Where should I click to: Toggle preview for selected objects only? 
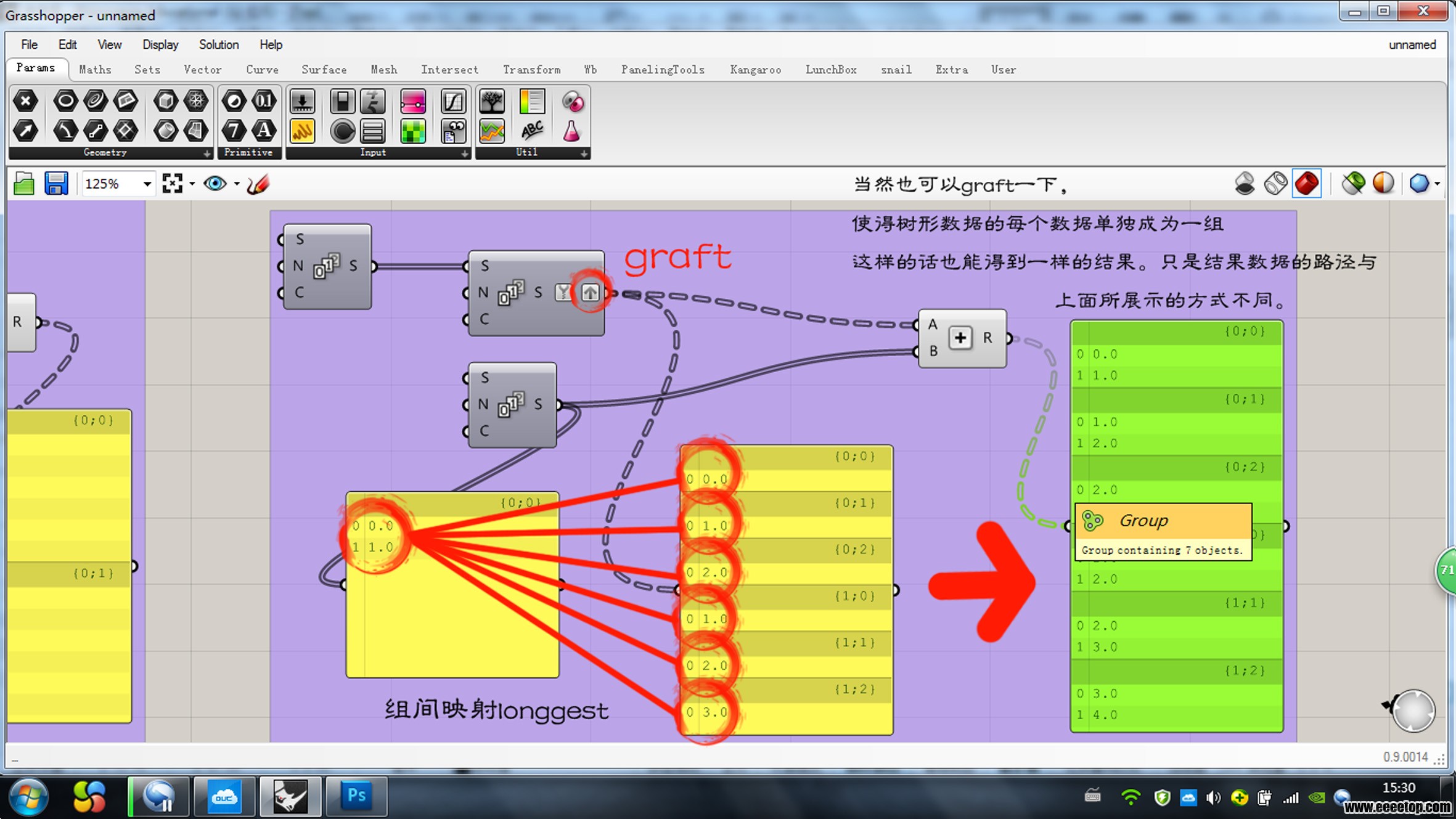point(1353,184)
